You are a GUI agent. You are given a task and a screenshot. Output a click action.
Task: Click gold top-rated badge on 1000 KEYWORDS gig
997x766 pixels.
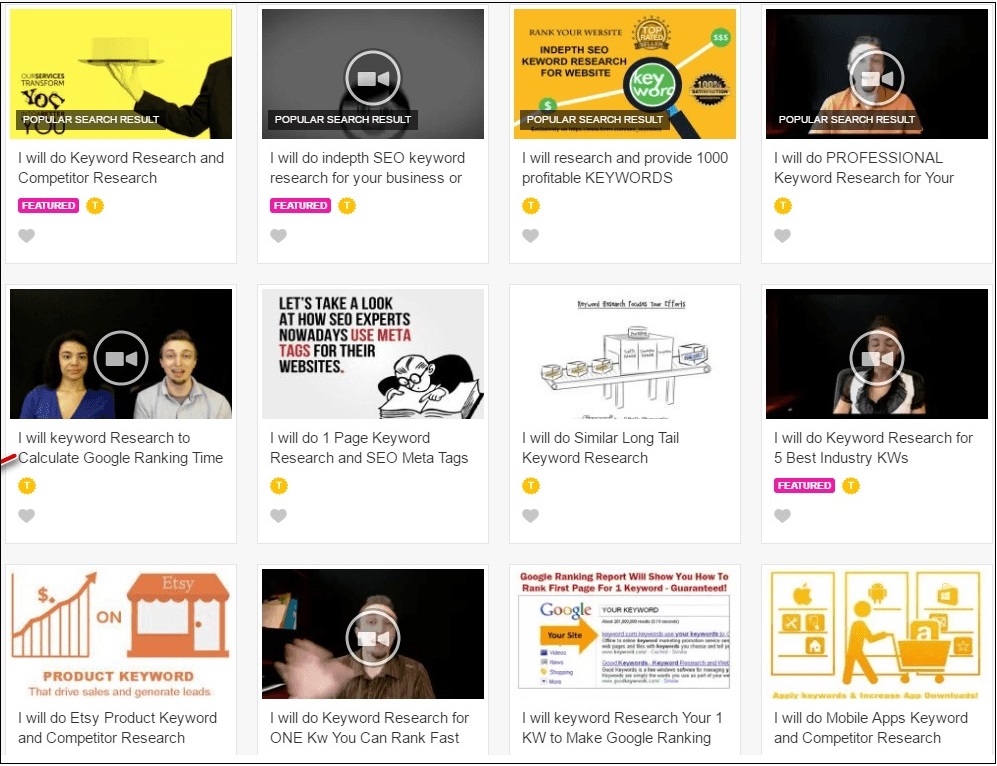[531, 206]
